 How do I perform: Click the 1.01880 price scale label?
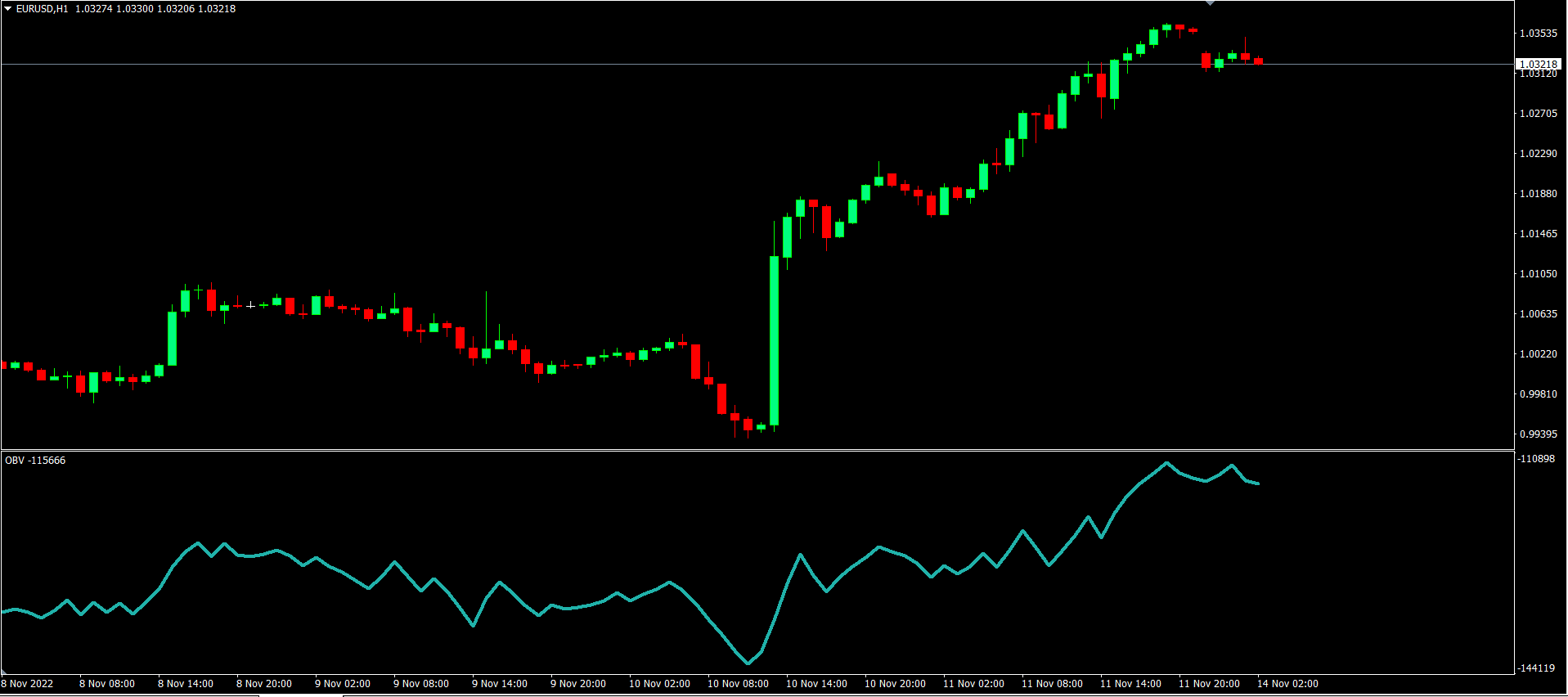coord(1539,194)
